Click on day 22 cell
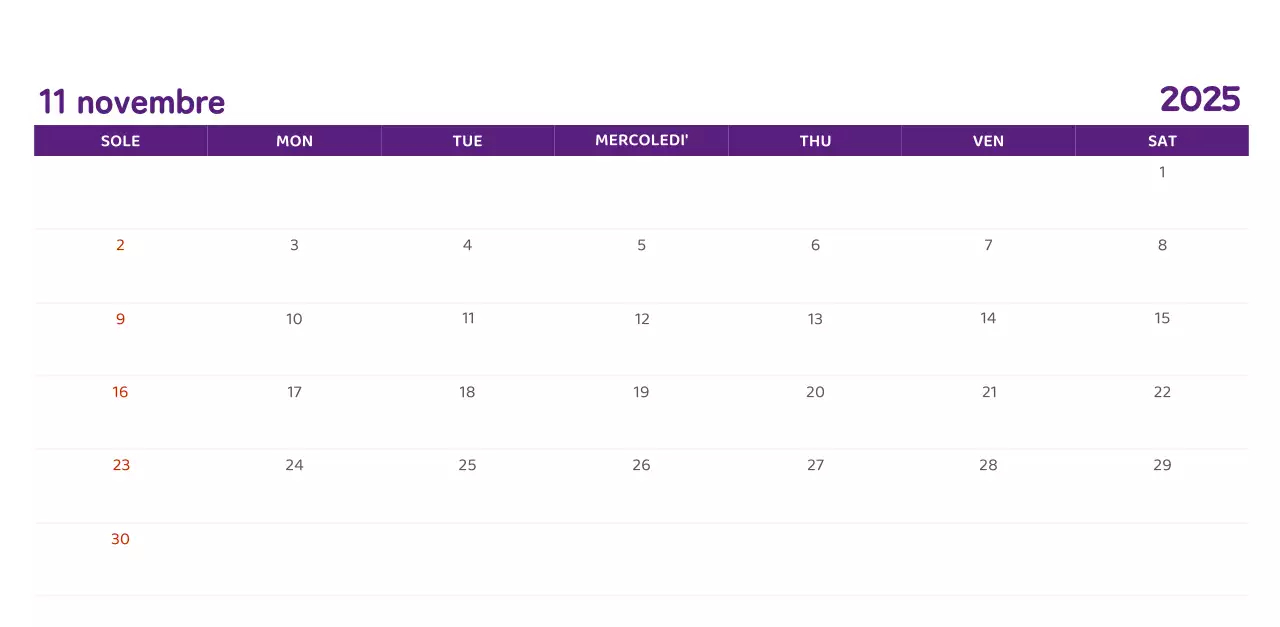The width and height of the screenshot is (1280, 627). (x=1162, y=392)
